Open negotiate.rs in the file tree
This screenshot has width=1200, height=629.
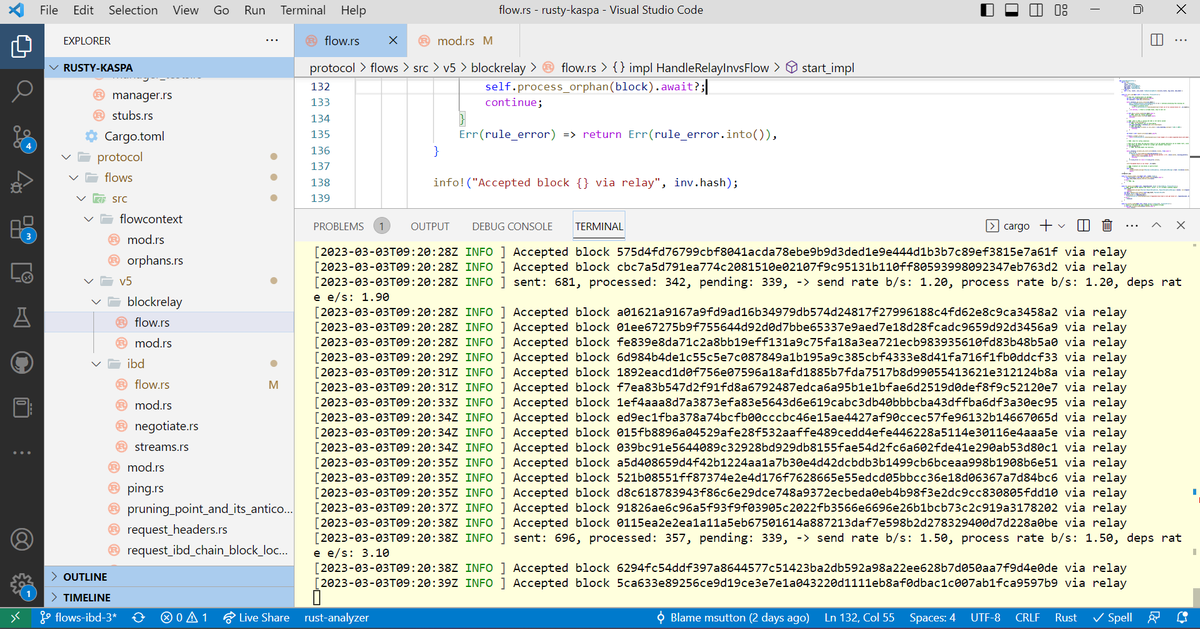point(166,426)
